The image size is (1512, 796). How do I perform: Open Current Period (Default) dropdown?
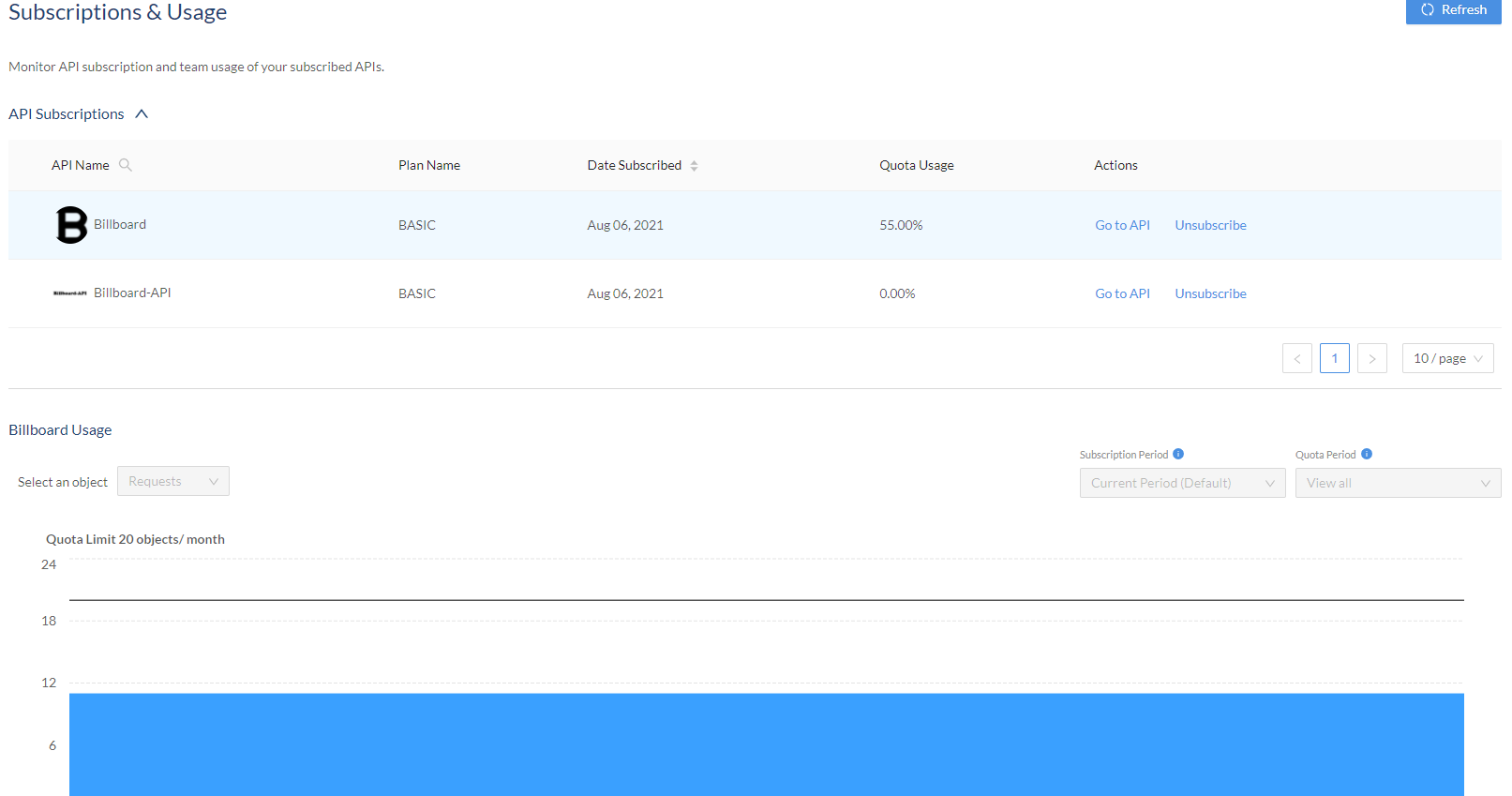click(1183, 483)
